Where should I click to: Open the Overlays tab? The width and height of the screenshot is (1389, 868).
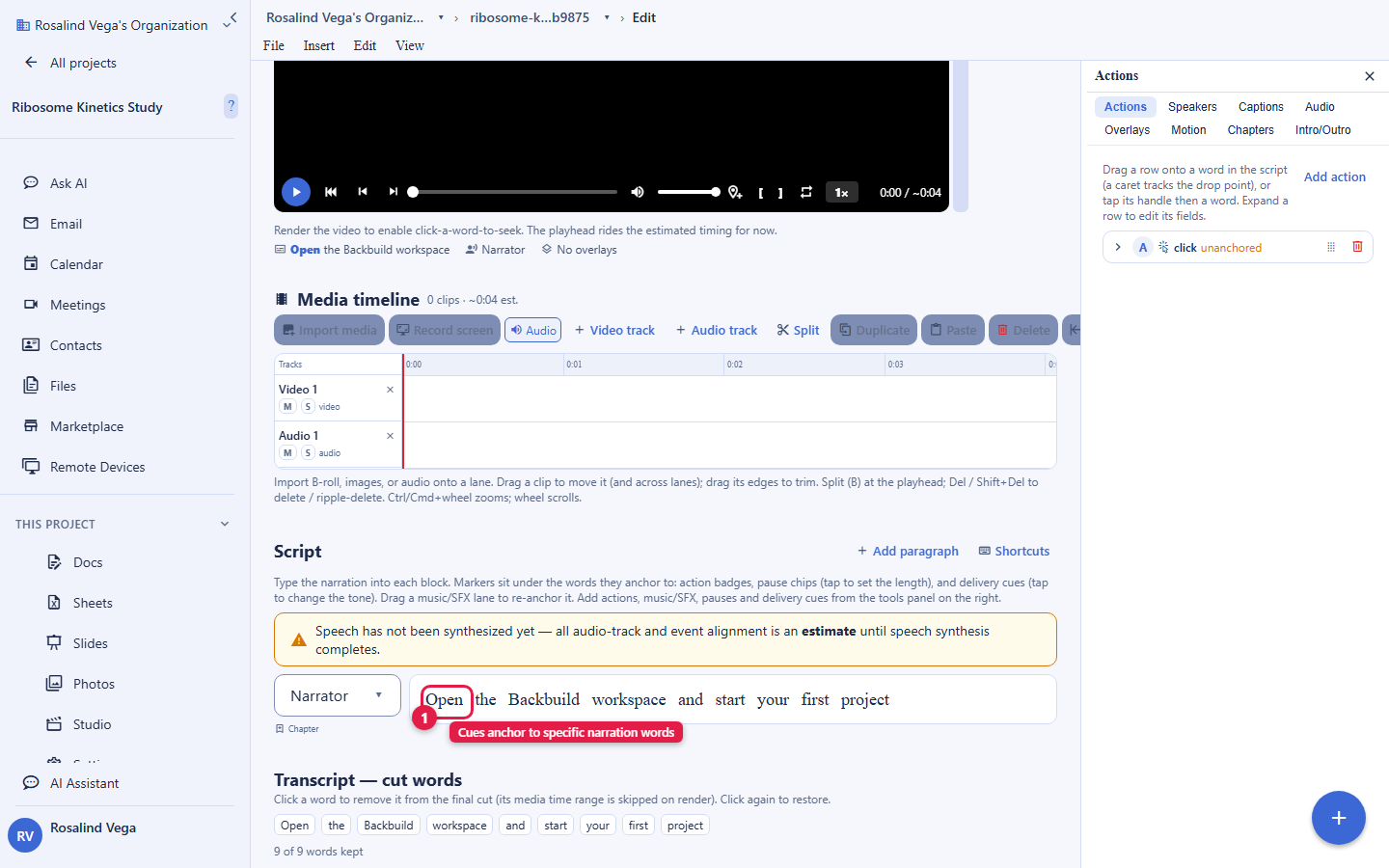pos(1127,130)
